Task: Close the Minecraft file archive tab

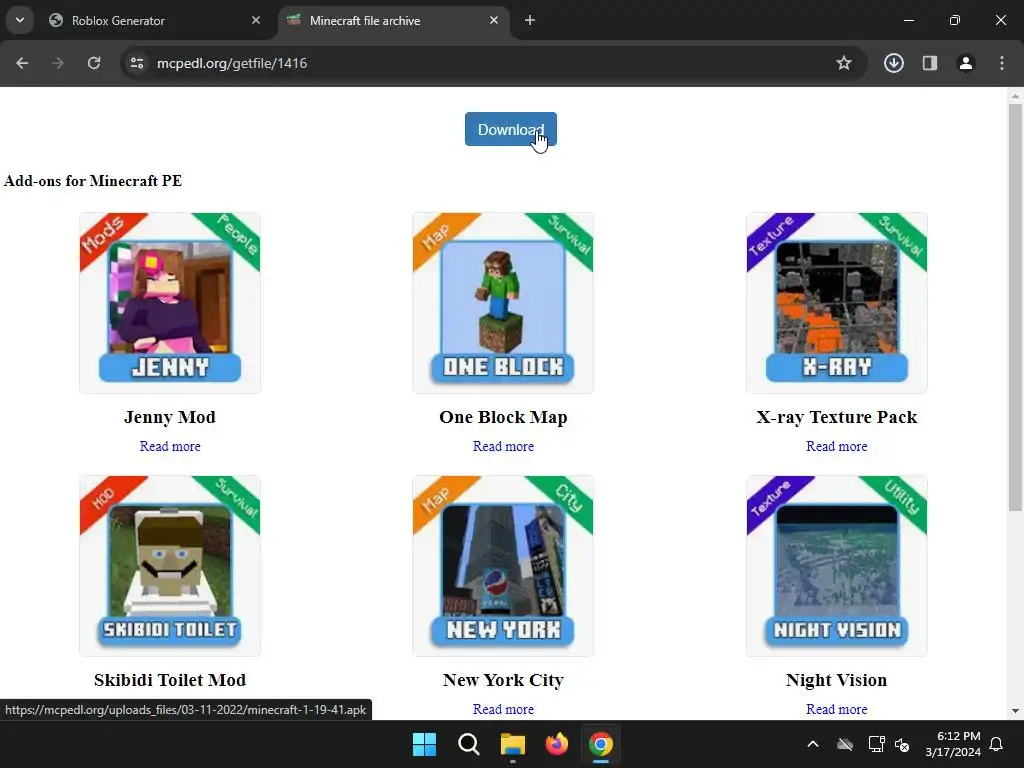Action: [x=494, y=20]
